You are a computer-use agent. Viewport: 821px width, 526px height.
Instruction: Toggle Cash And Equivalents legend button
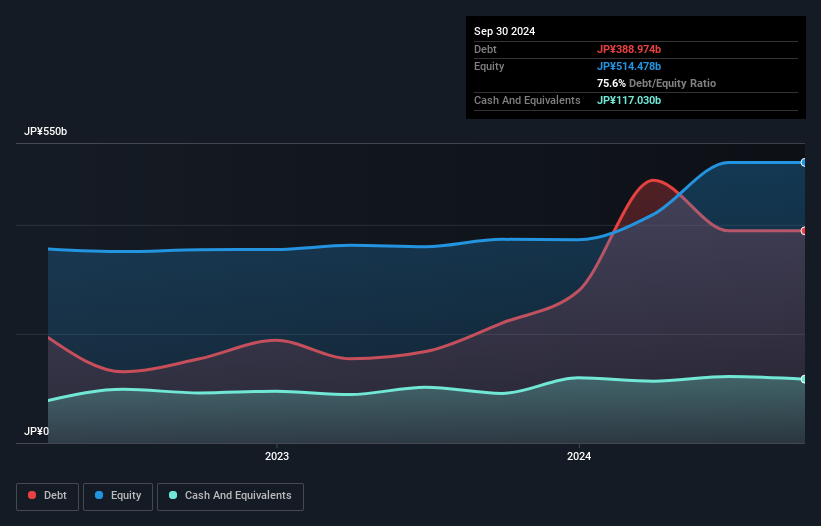coord(230,496)
